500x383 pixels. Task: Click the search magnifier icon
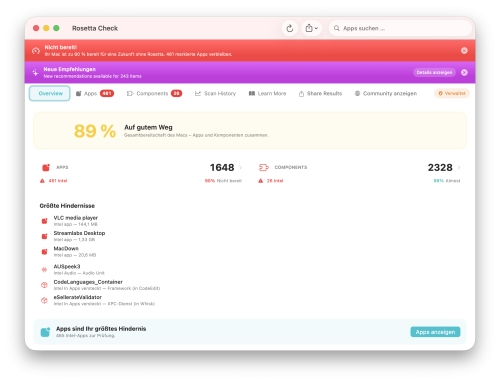[337, 28]
